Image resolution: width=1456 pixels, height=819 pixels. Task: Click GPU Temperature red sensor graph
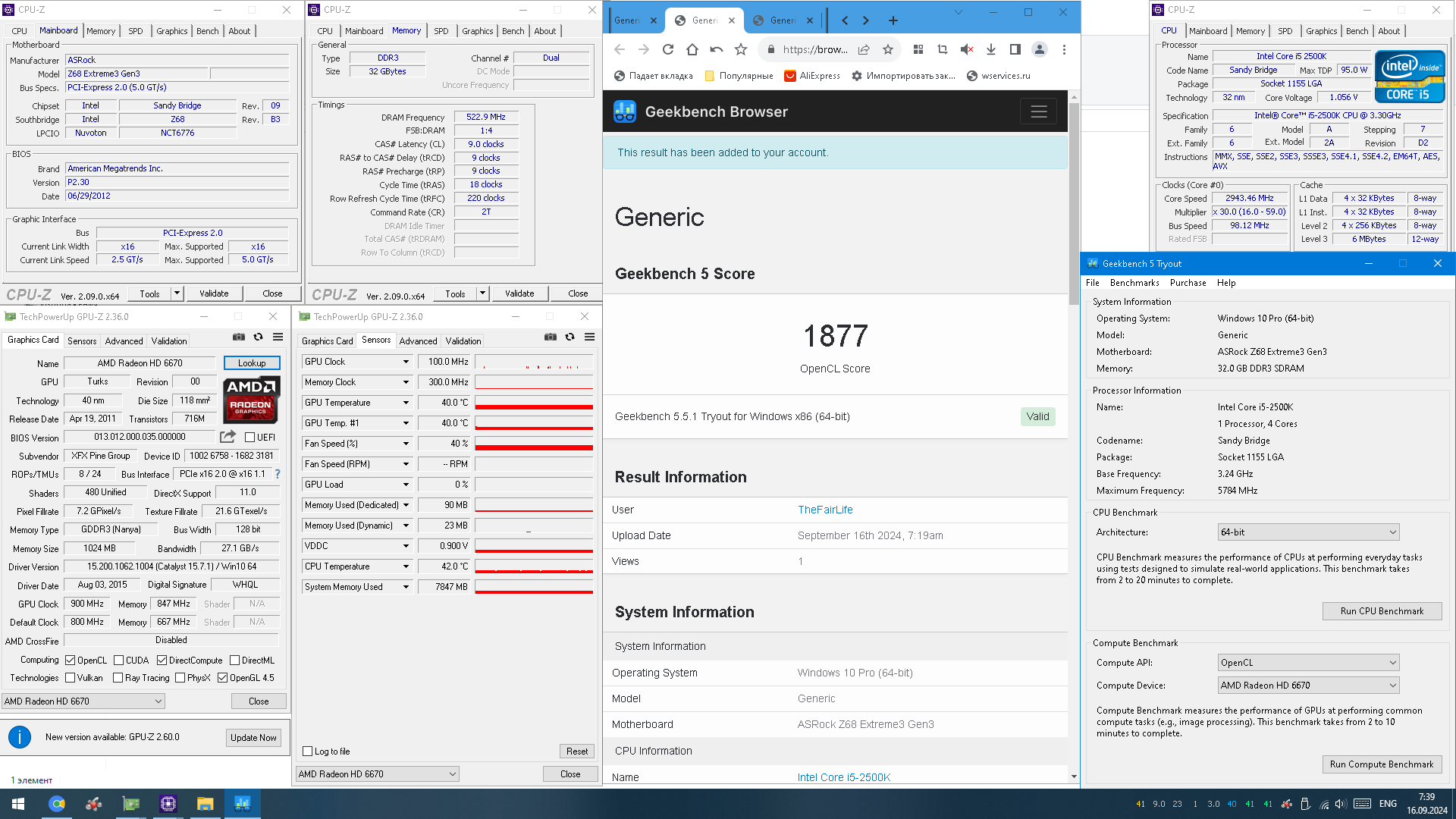(x=534, y=403)
